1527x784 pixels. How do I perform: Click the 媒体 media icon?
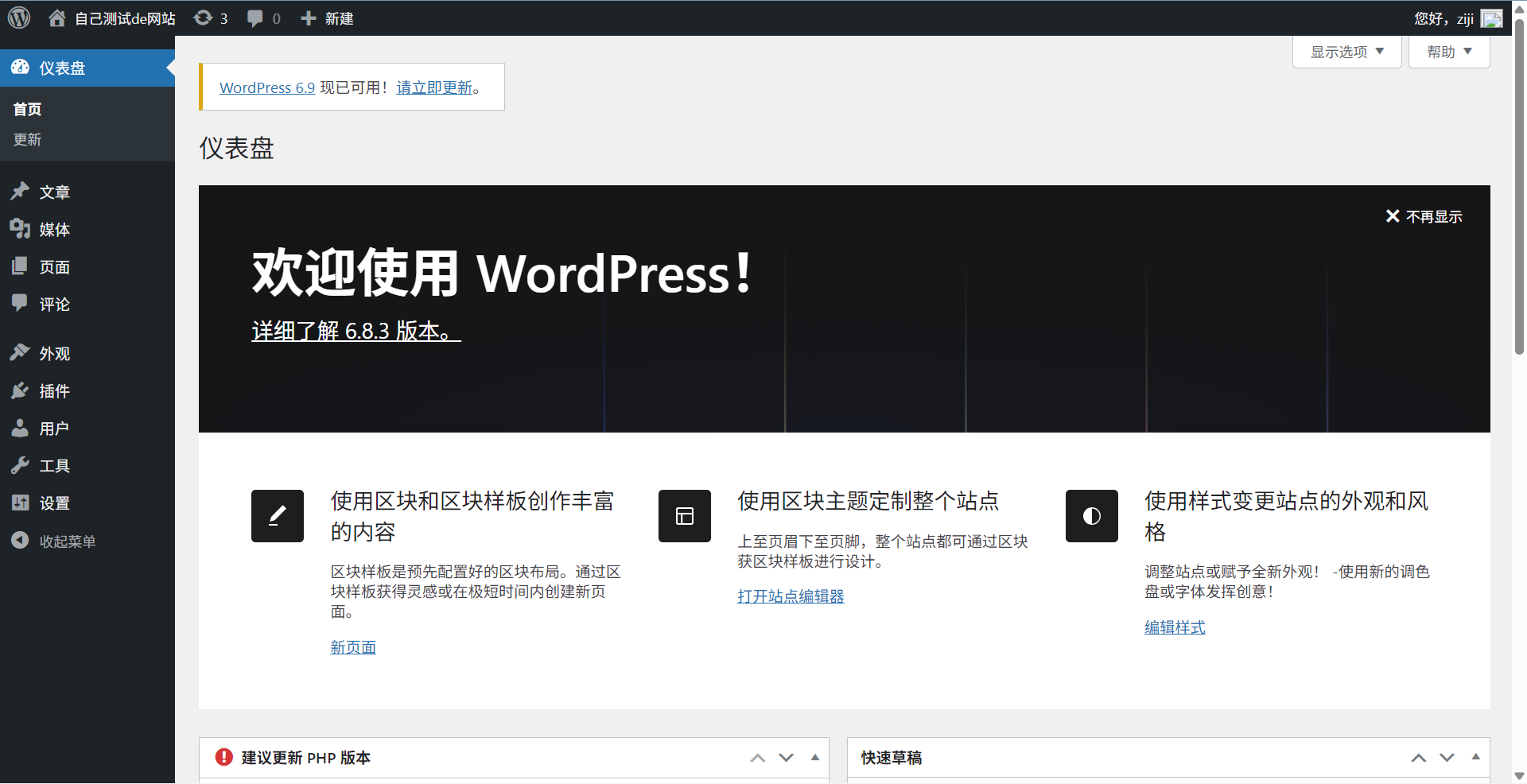click(20, 229)
